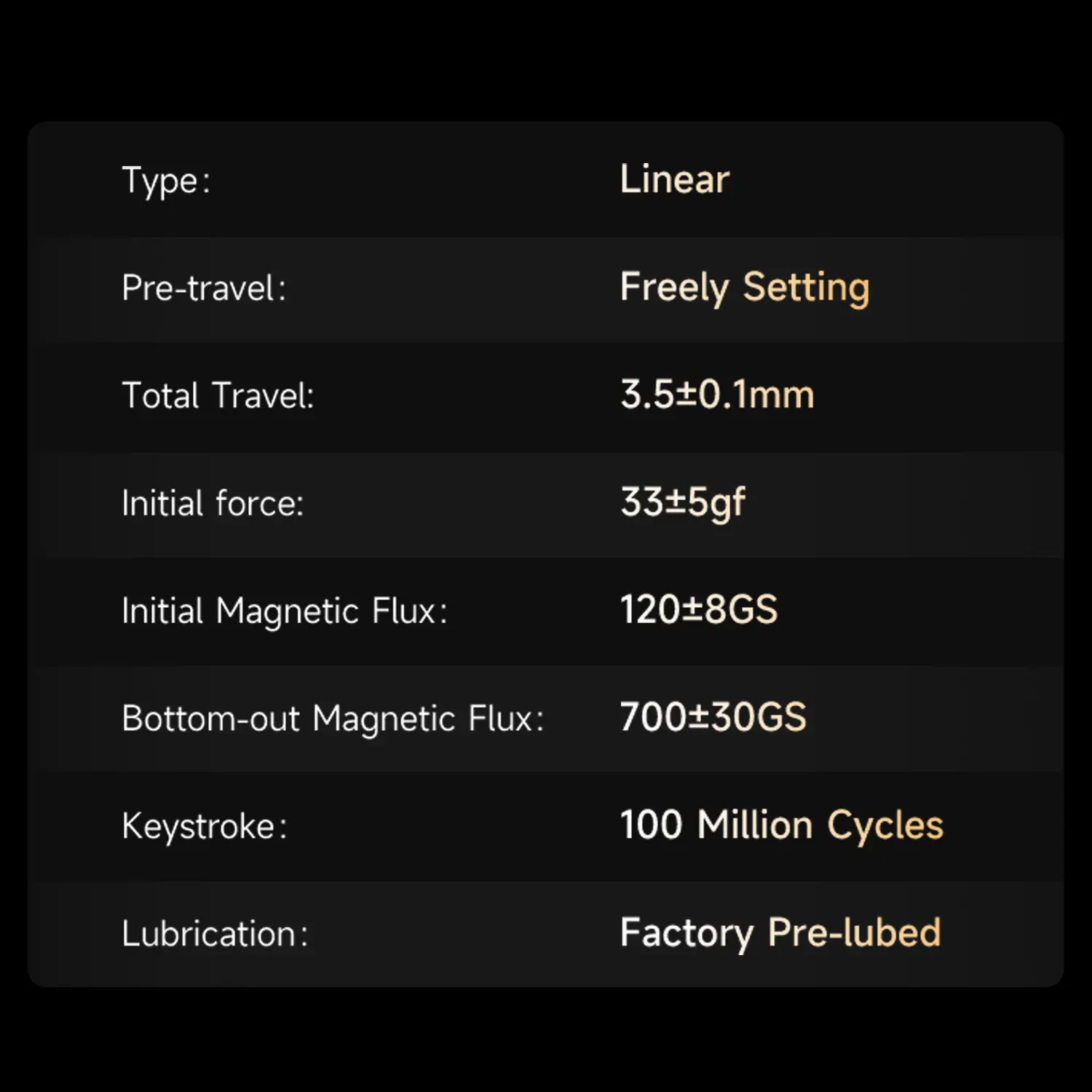
Task: Click the gold word 'Setting'
Action: click(806, 288)
